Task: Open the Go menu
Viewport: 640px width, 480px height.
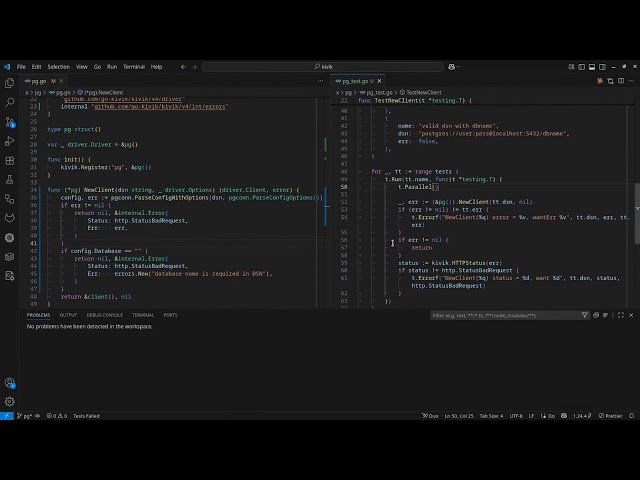Action: click(x=97, y=67)
